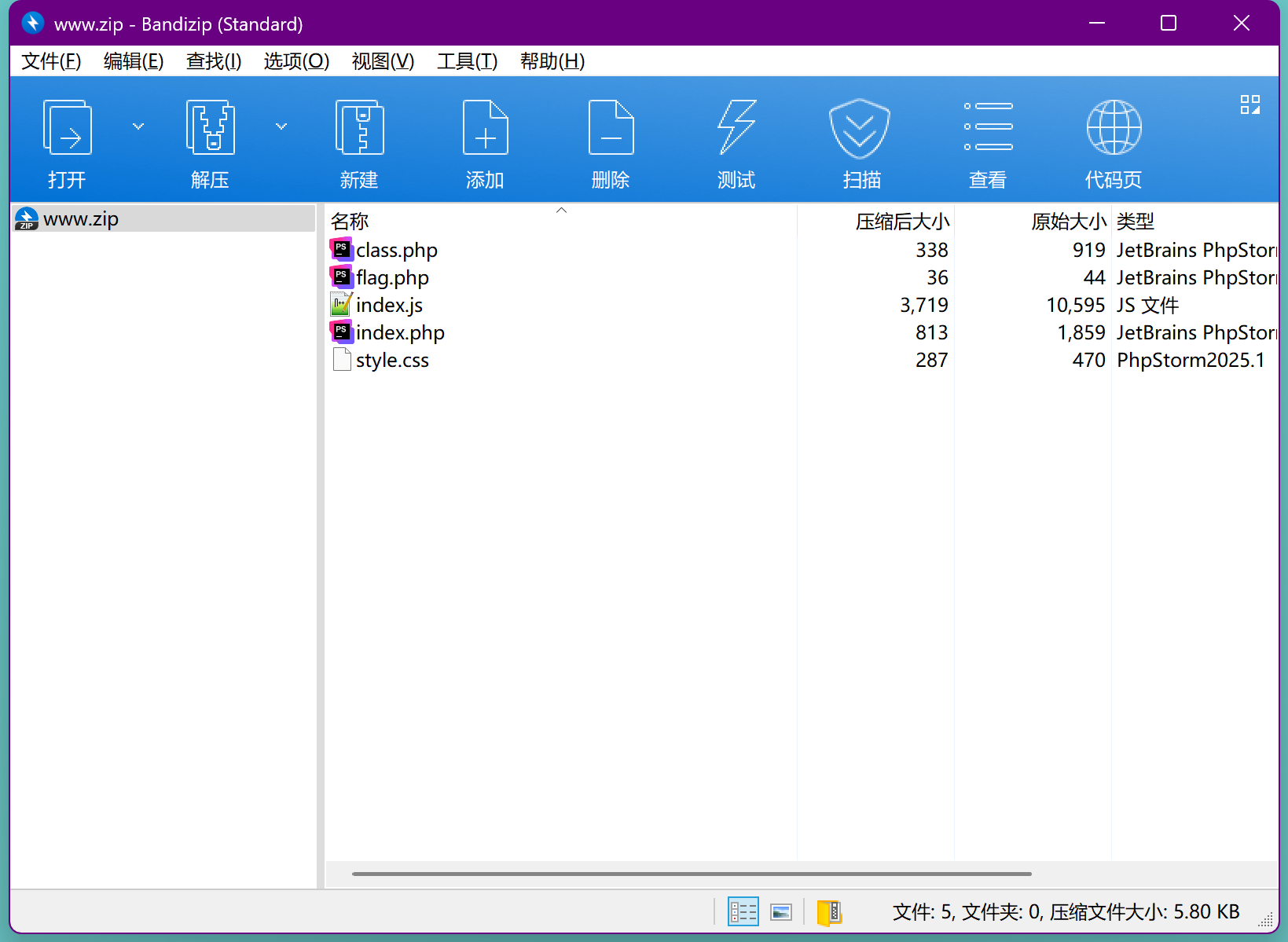
Task: Click the horizontal scrollbar of file list
Action: pos(692,874)
